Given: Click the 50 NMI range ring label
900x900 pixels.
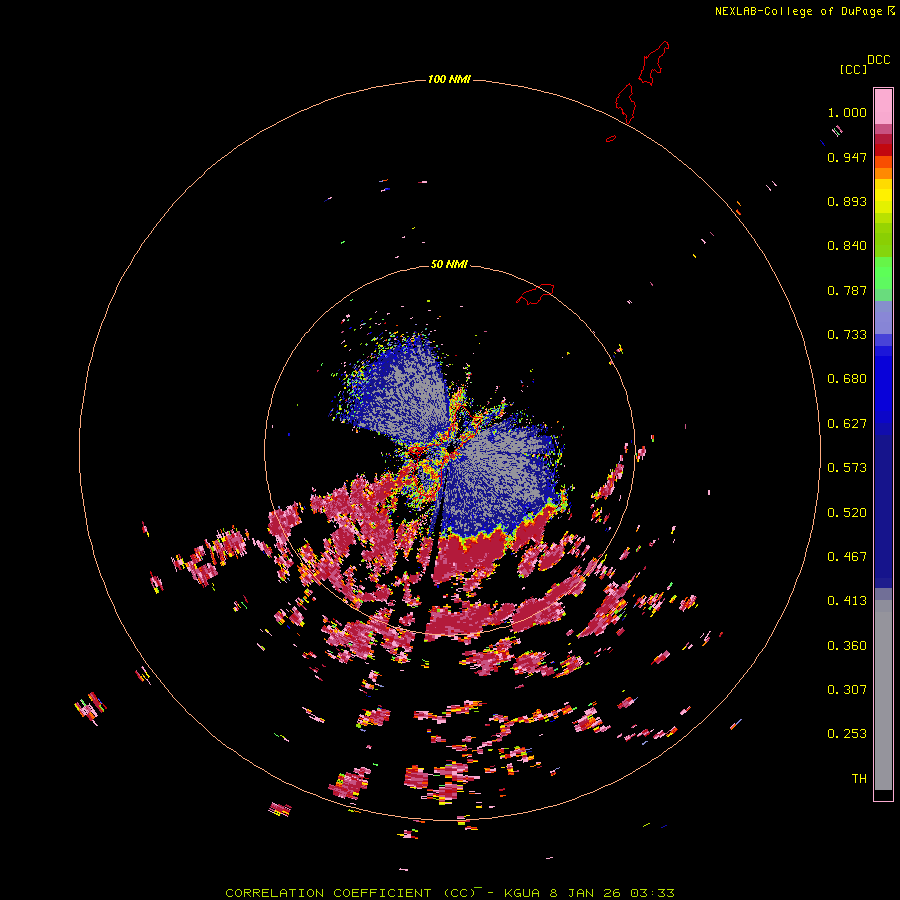Looking at the screenshot, I should [449, 265].
